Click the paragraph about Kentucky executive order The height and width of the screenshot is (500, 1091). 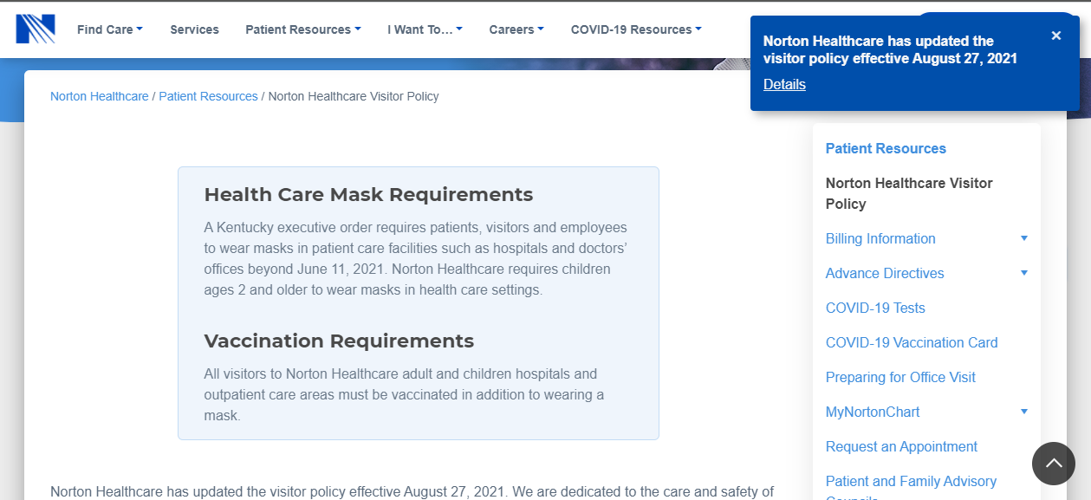[415, 259]
